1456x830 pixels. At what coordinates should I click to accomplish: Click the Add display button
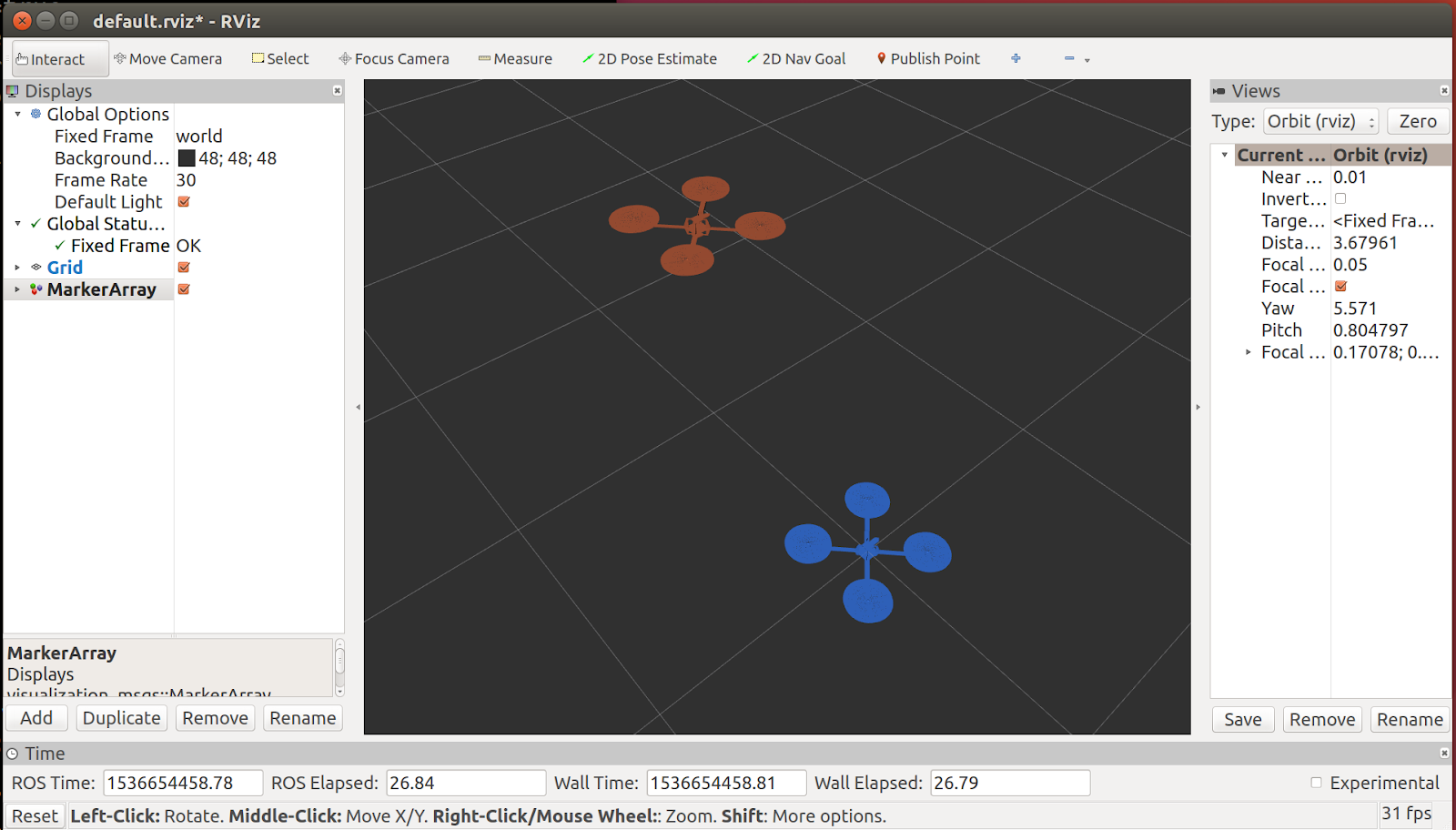click(x=36, y=718)
